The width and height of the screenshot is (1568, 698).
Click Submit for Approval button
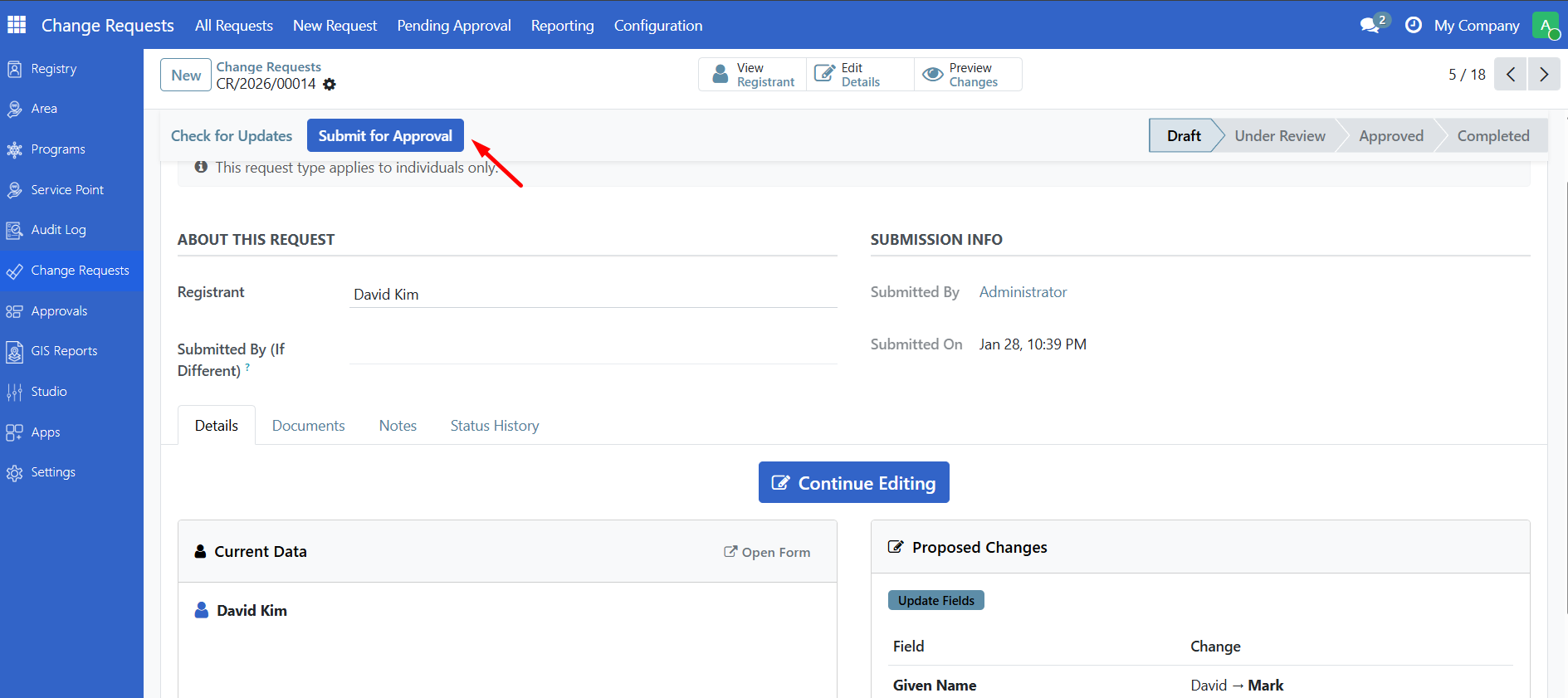pos(385,136)
